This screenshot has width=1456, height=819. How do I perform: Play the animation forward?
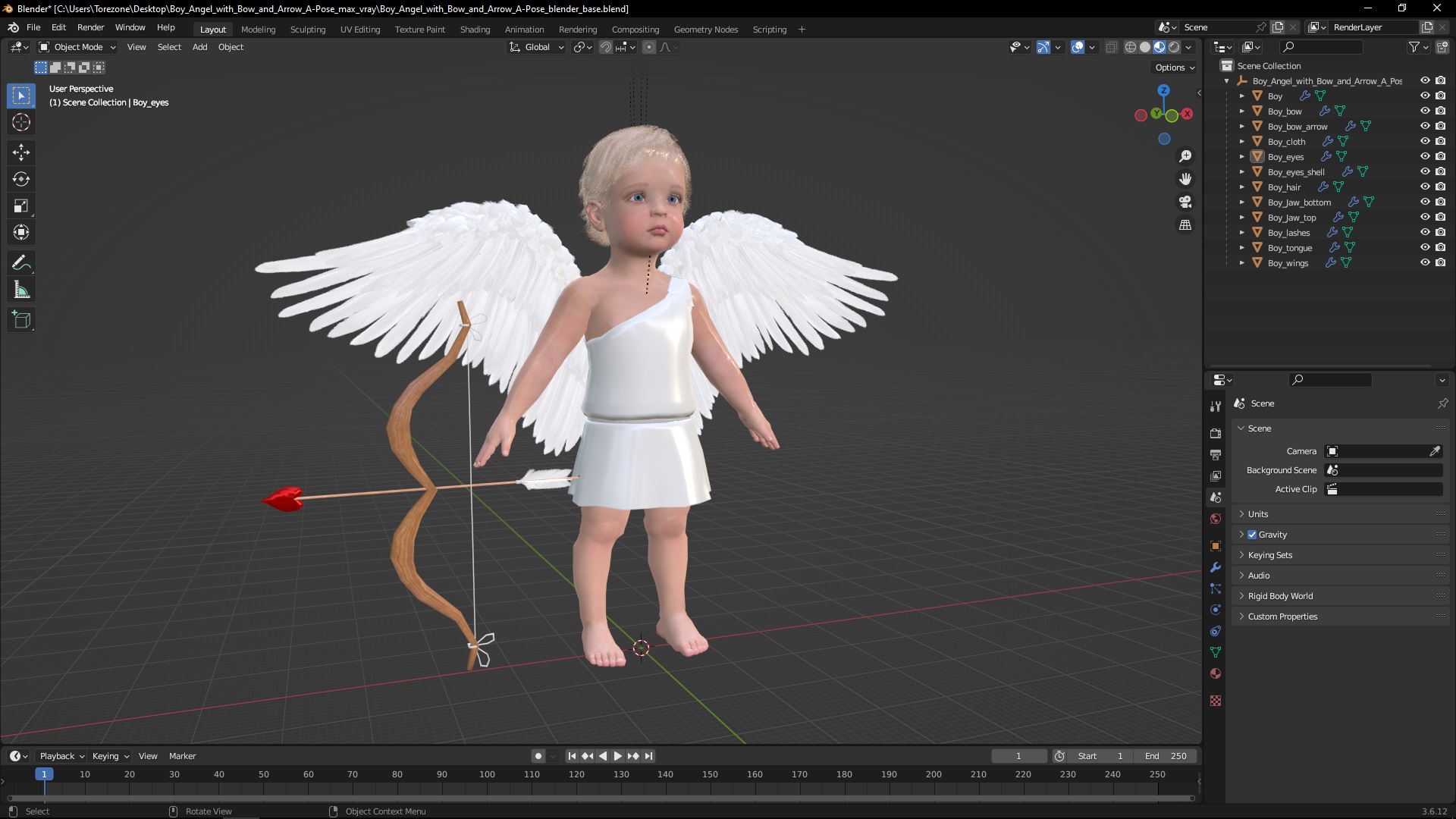coord(617,756)
